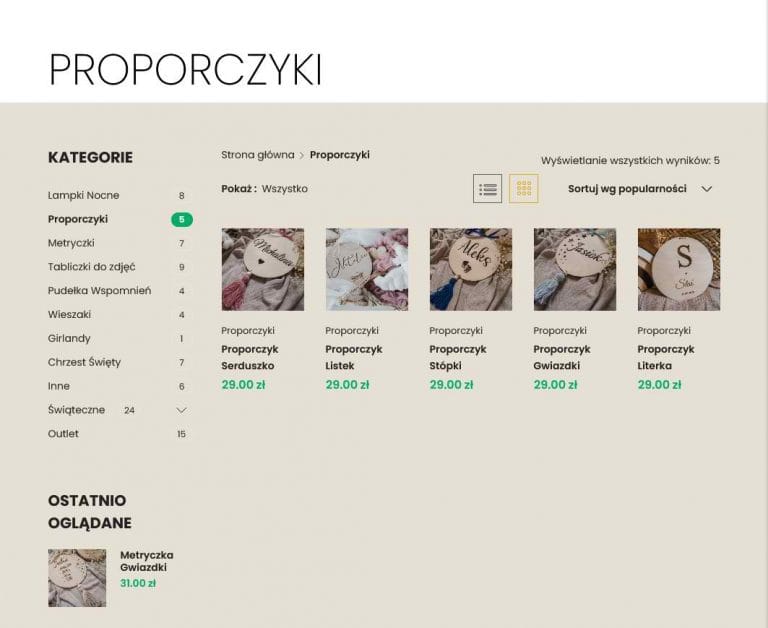Switch to grid view layout
Image resolution: width=768 pixels, height=628 pixels.
click(524, 189)
